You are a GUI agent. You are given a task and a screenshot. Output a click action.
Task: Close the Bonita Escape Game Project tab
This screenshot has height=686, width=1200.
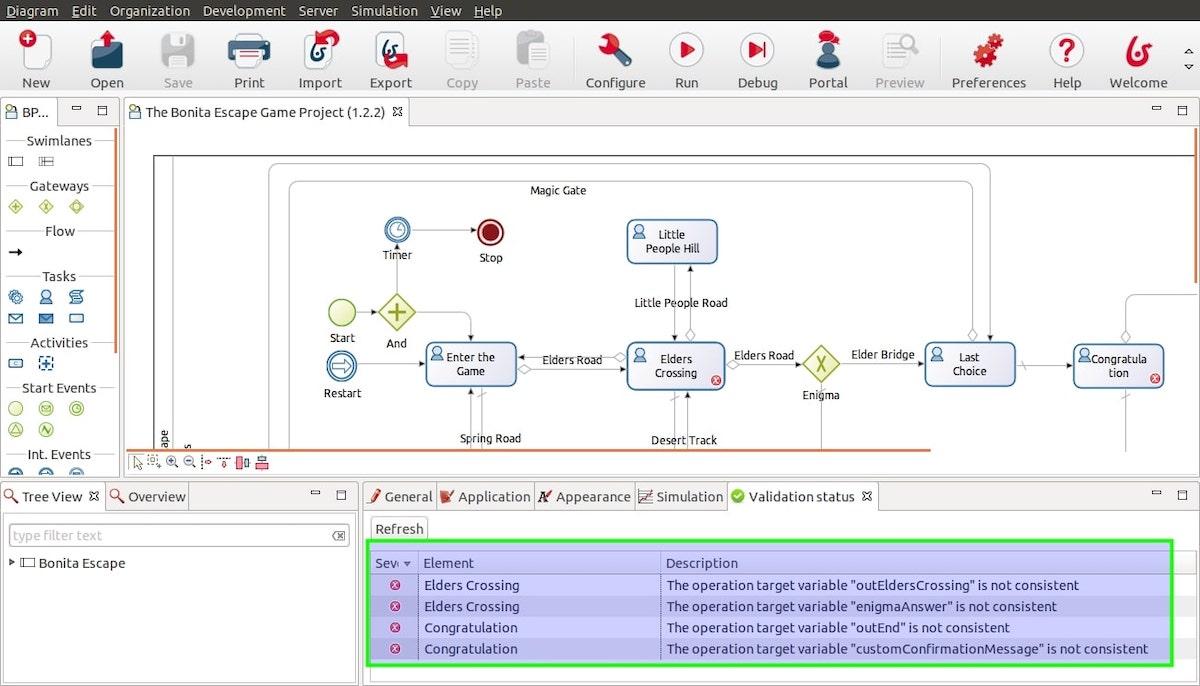(x=397, y=112)
